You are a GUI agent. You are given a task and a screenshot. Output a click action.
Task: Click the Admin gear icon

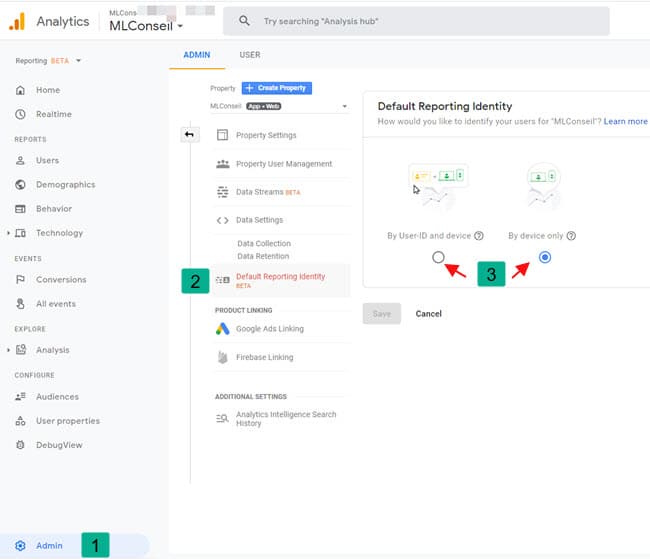click(20, 546)
